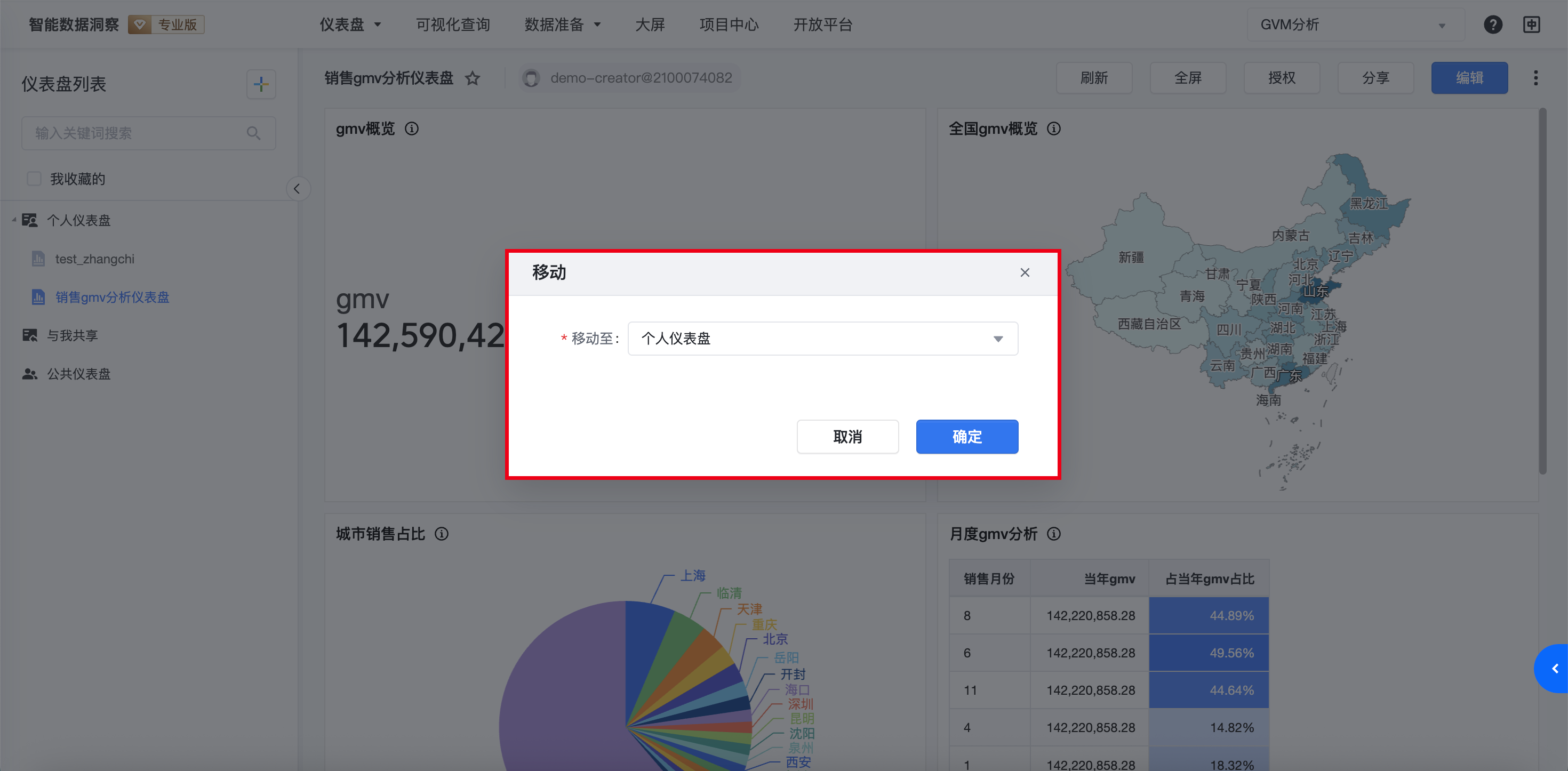Viewport: 1568px width, 771px height.
Task: Click the add dashboard plus icon
Action: tap(260, 84)
